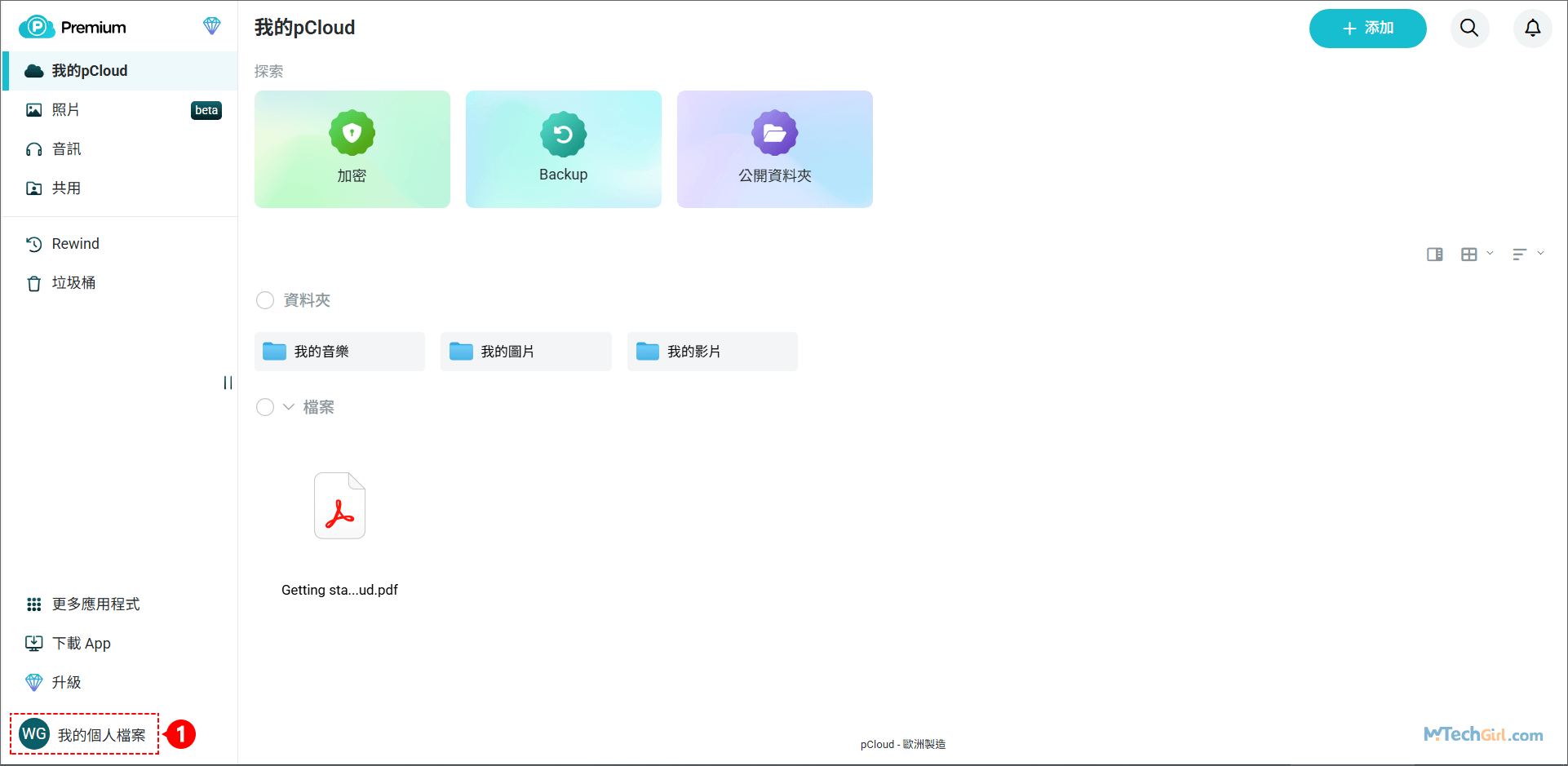Open notifications bell

(x=1533, y=29)
